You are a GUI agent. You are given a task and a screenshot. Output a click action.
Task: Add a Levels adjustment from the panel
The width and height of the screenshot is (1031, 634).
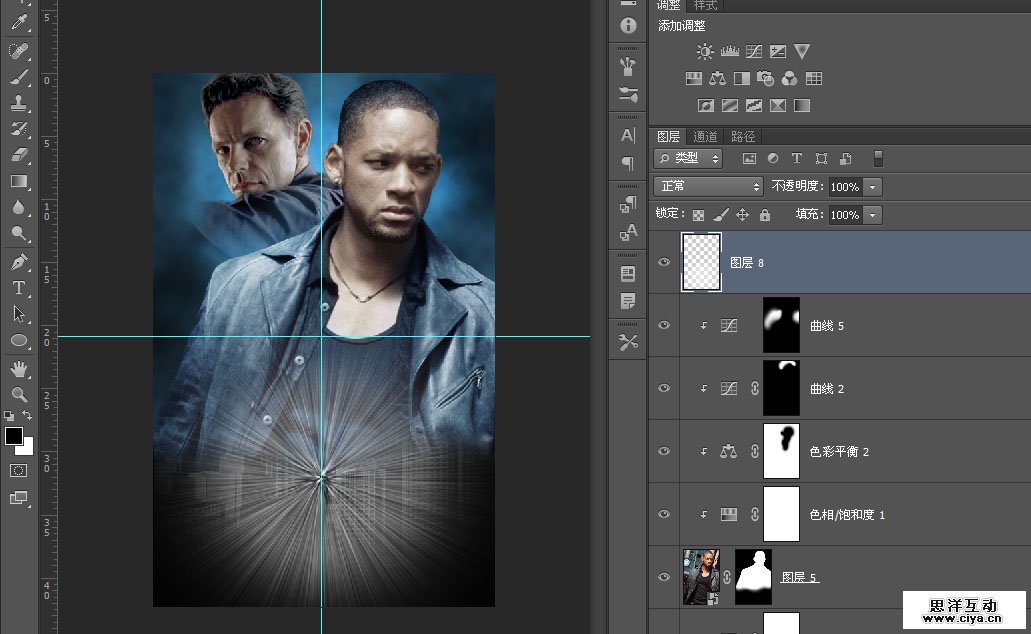729,52
